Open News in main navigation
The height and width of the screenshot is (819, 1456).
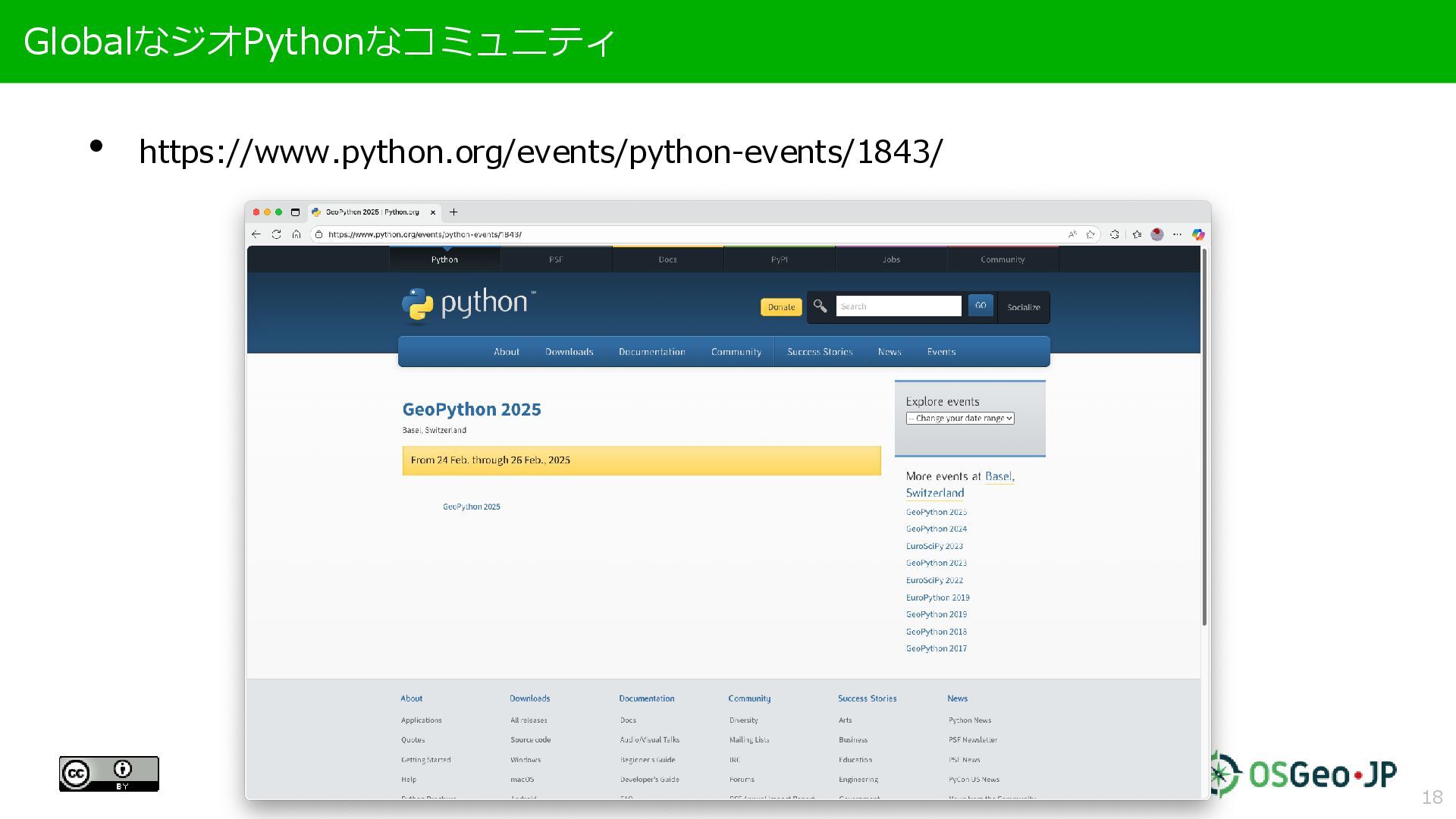click(890, 352)
